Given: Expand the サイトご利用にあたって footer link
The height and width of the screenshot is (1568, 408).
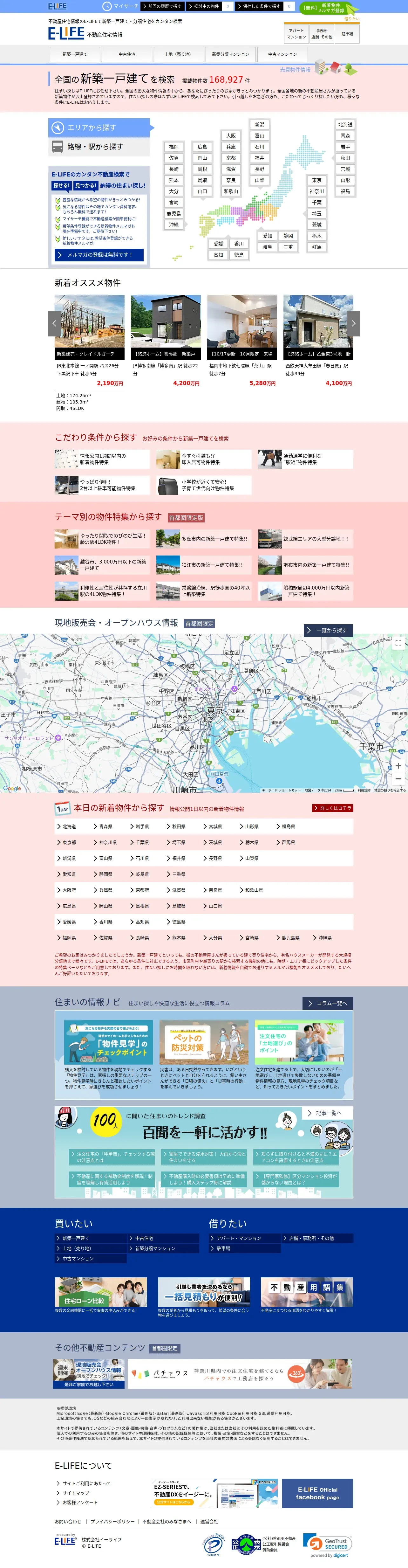Looking at the screenshot, I should tap(86, 1483).
